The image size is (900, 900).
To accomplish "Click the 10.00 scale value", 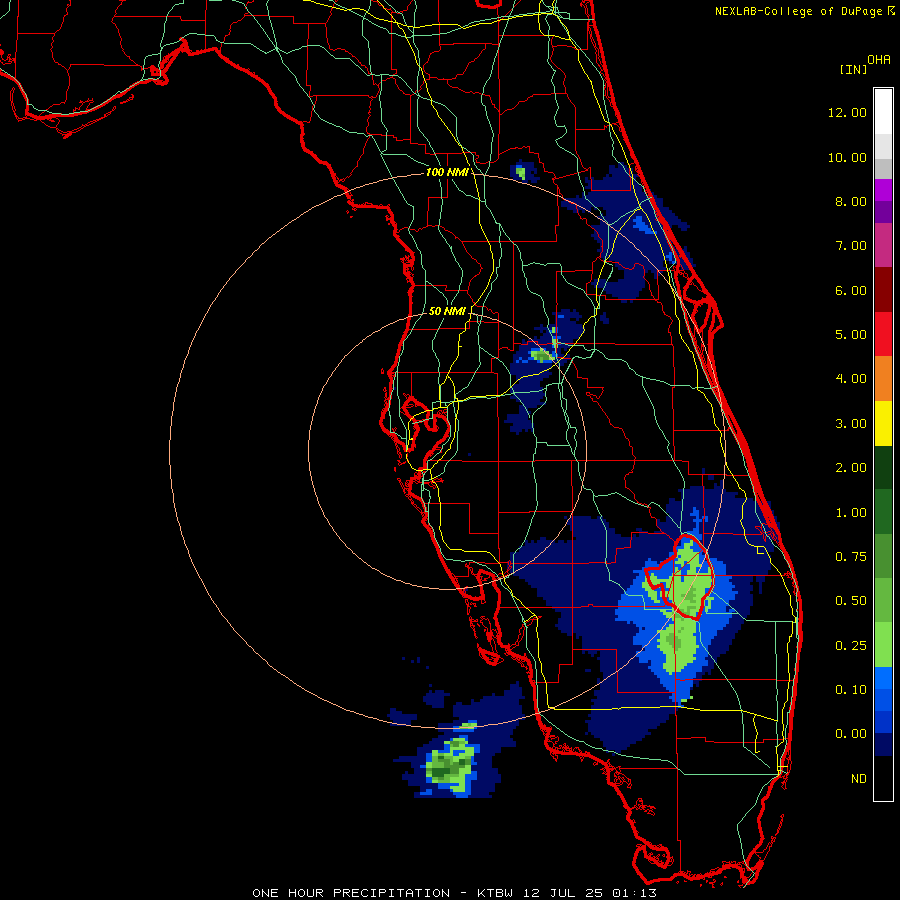I will (847, 157).
